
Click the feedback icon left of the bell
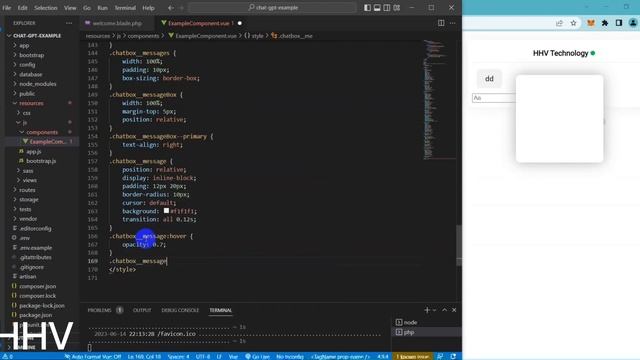440,356
